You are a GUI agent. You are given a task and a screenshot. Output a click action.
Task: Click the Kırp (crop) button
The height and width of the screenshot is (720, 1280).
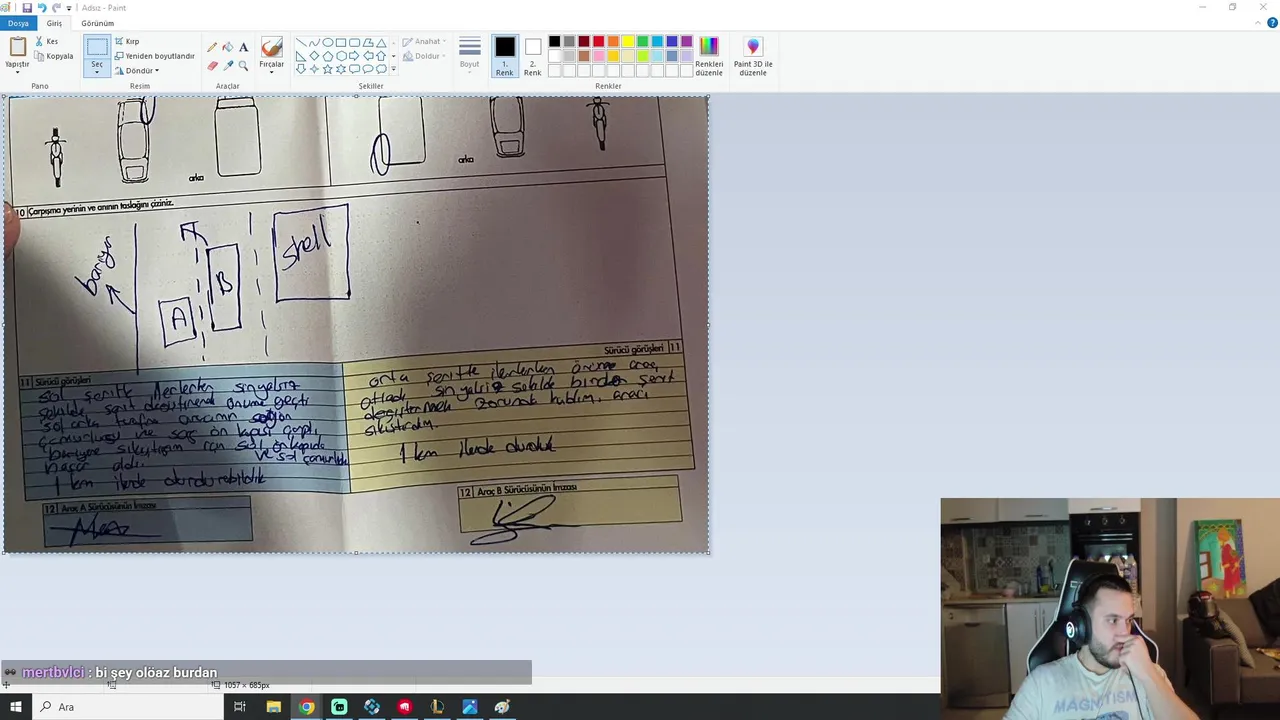[x=127, y=41]
